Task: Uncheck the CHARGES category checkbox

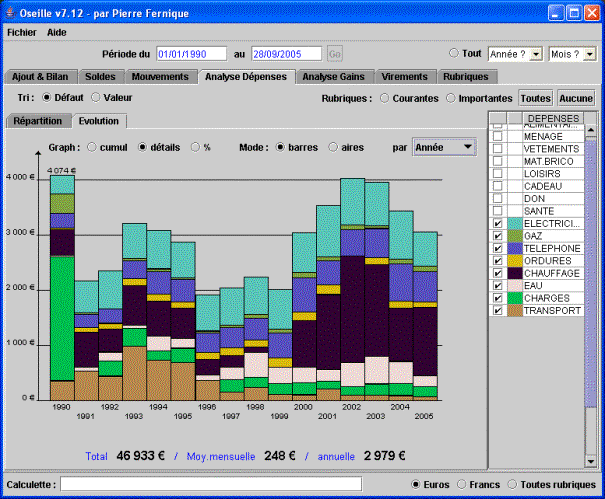Action: [x=498, y=298]
